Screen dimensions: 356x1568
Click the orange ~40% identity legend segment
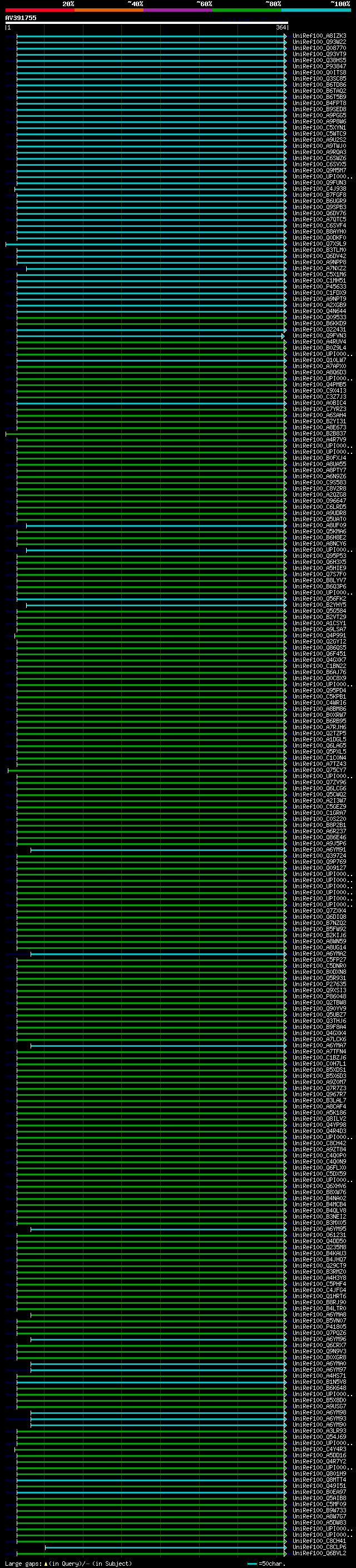click(x=109, y=11)
